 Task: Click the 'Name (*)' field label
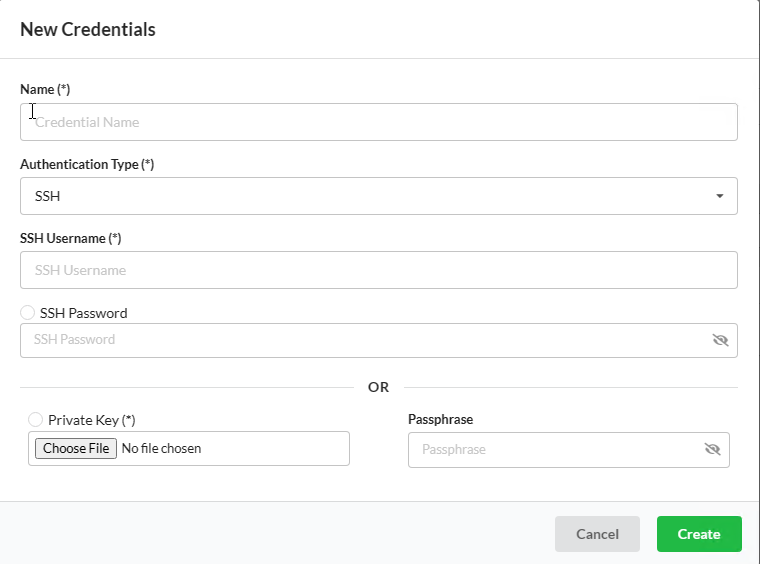45,89
